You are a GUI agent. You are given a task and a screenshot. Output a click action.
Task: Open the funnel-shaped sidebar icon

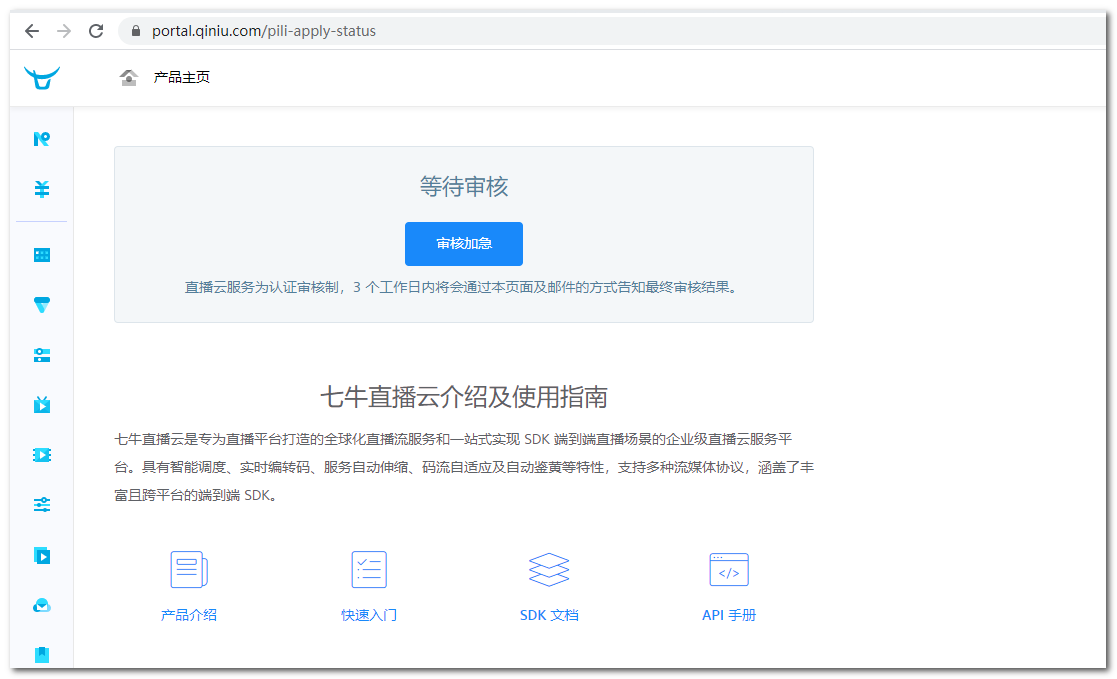click(x=42, y=305)
